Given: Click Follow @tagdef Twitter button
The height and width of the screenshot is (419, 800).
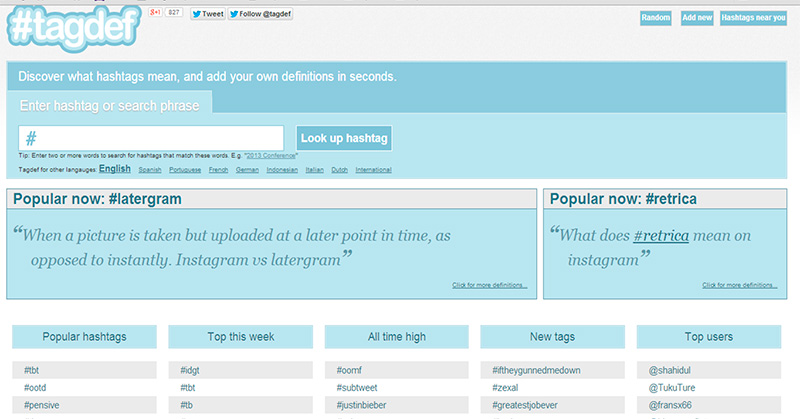Looking at the screenshot, I should tap(259, 14).
